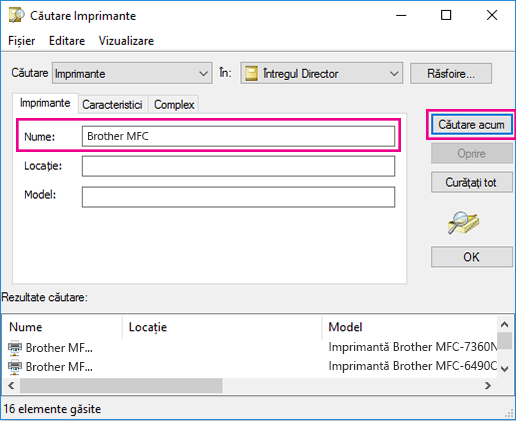Click the second Brother MF printer icon
This screenshot has width=516, height=421.
[x=15, y=367]
